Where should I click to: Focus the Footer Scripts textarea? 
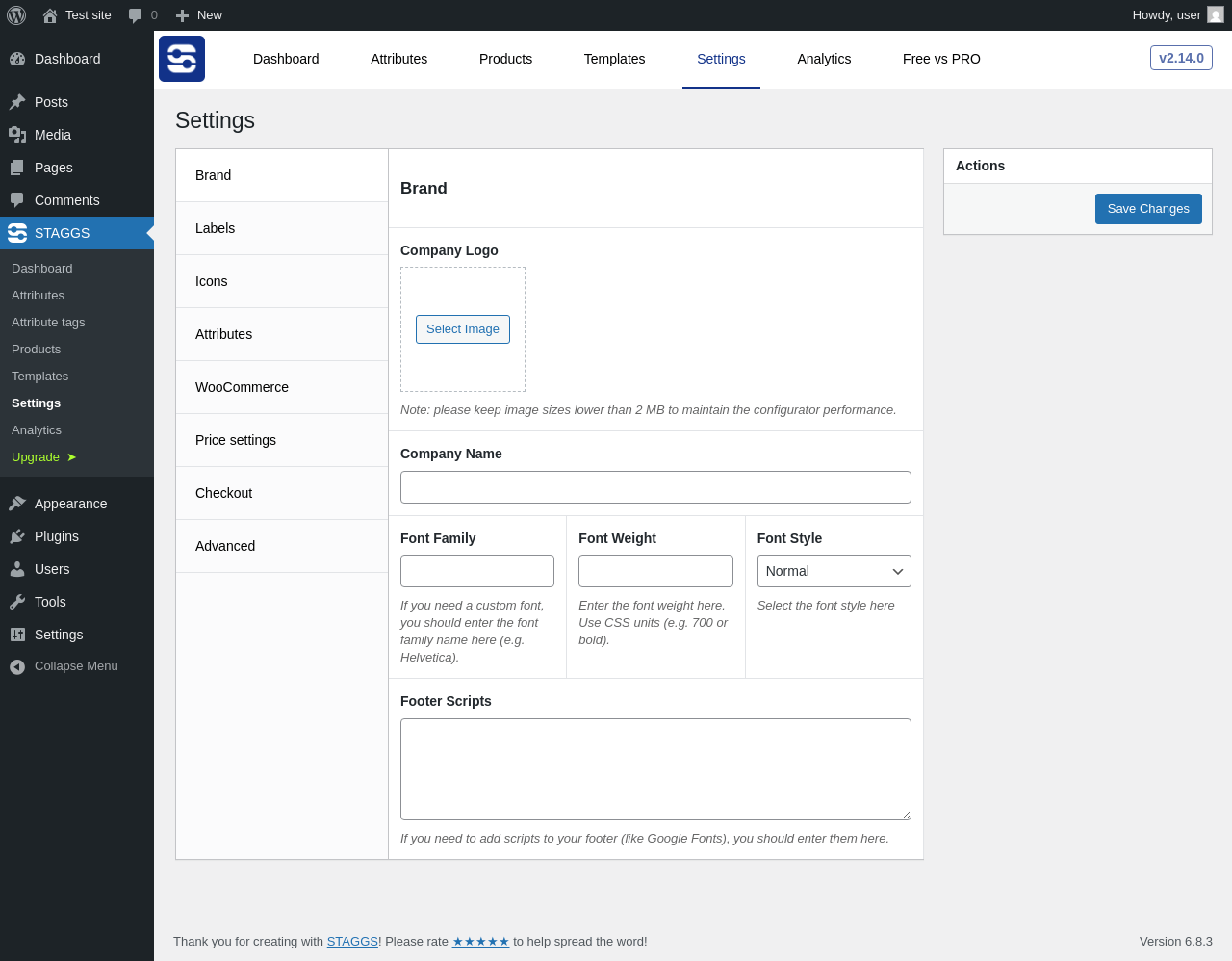coord(655,769)
